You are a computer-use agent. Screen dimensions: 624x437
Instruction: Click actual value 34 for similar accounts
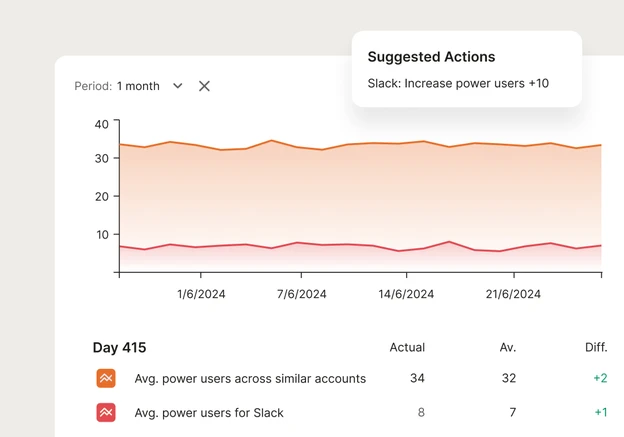[x=417, y=378]
